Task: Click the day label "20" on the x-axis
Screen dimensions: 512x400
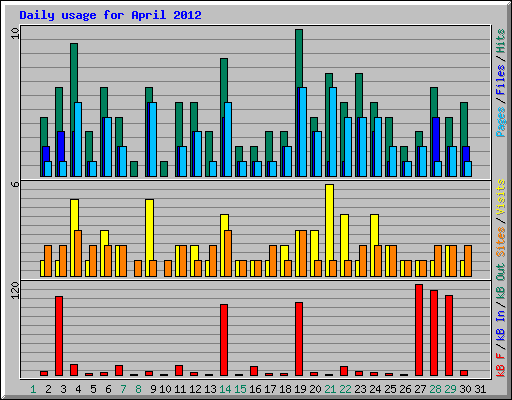Action: (x=315, y=389)
